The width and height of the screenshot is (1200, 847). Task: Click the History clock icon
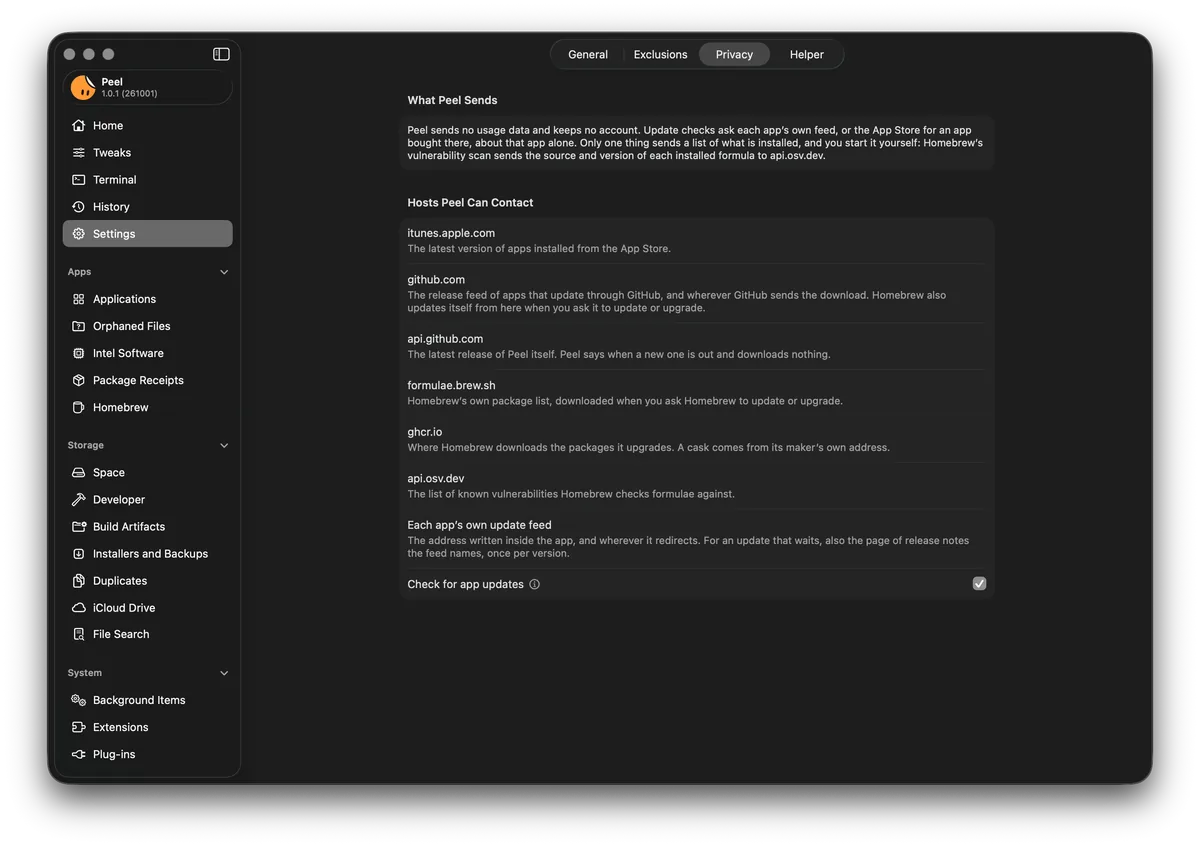(79, 207)
